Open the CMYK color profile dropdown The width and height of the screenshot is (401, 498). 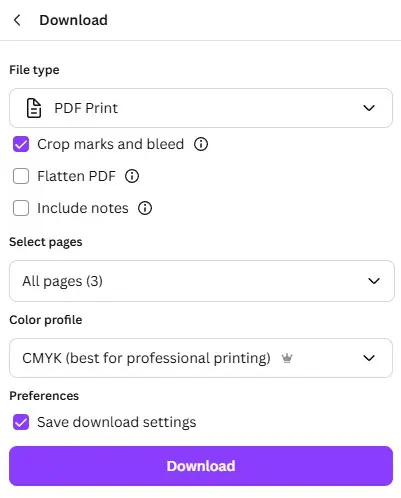[x=201, y=358]
